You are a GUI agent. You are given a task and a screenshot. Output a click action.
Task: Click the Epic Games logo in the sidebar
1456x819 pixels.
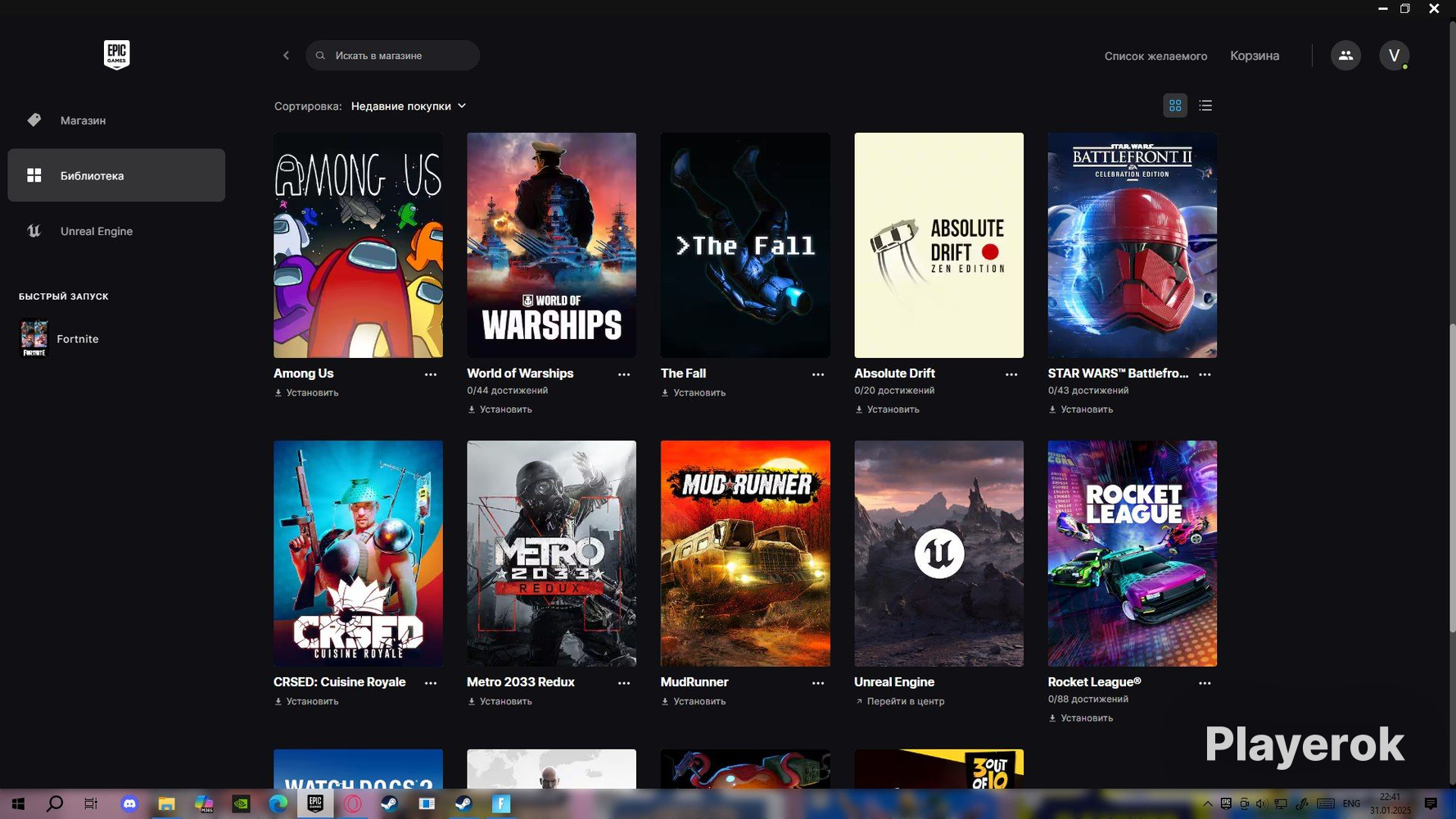pyautogui.click(x=116, y=55)
